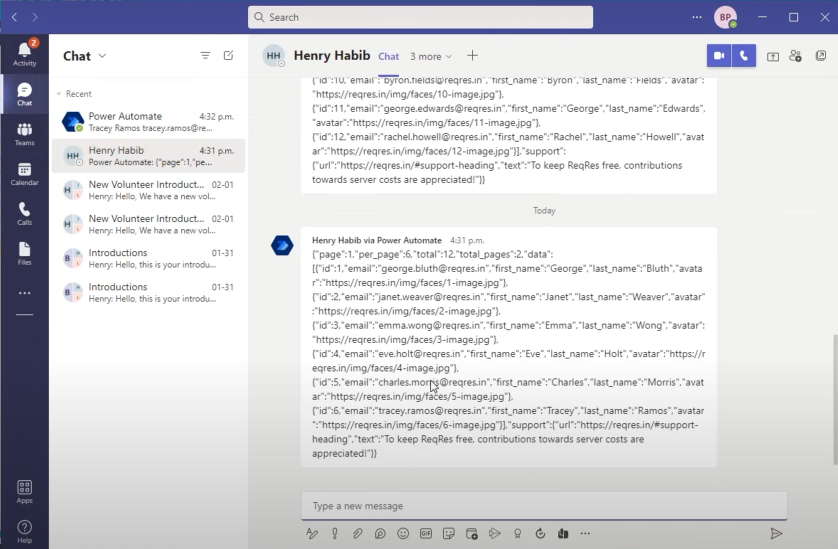Click the 'Today' date separator
The image size is (838, 549).
click(x=544, y=211)
